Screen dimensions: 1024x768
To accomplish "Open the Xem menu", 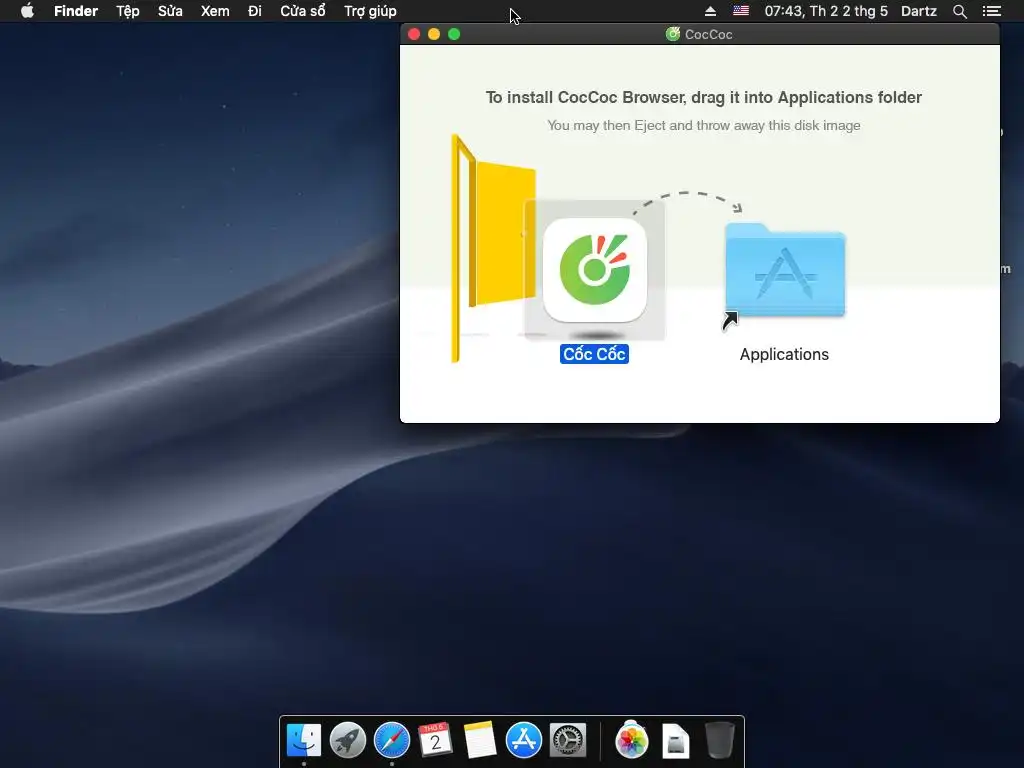I will [x=215, y=11].
